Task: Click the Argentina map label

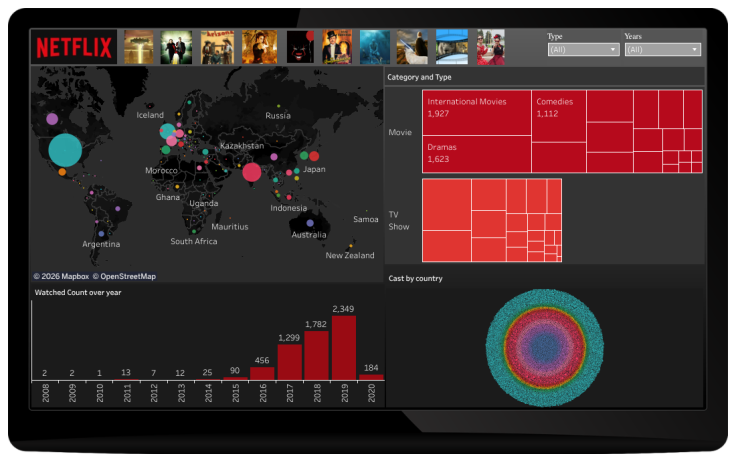Action: pyautogui.click(x=101, y=244)
